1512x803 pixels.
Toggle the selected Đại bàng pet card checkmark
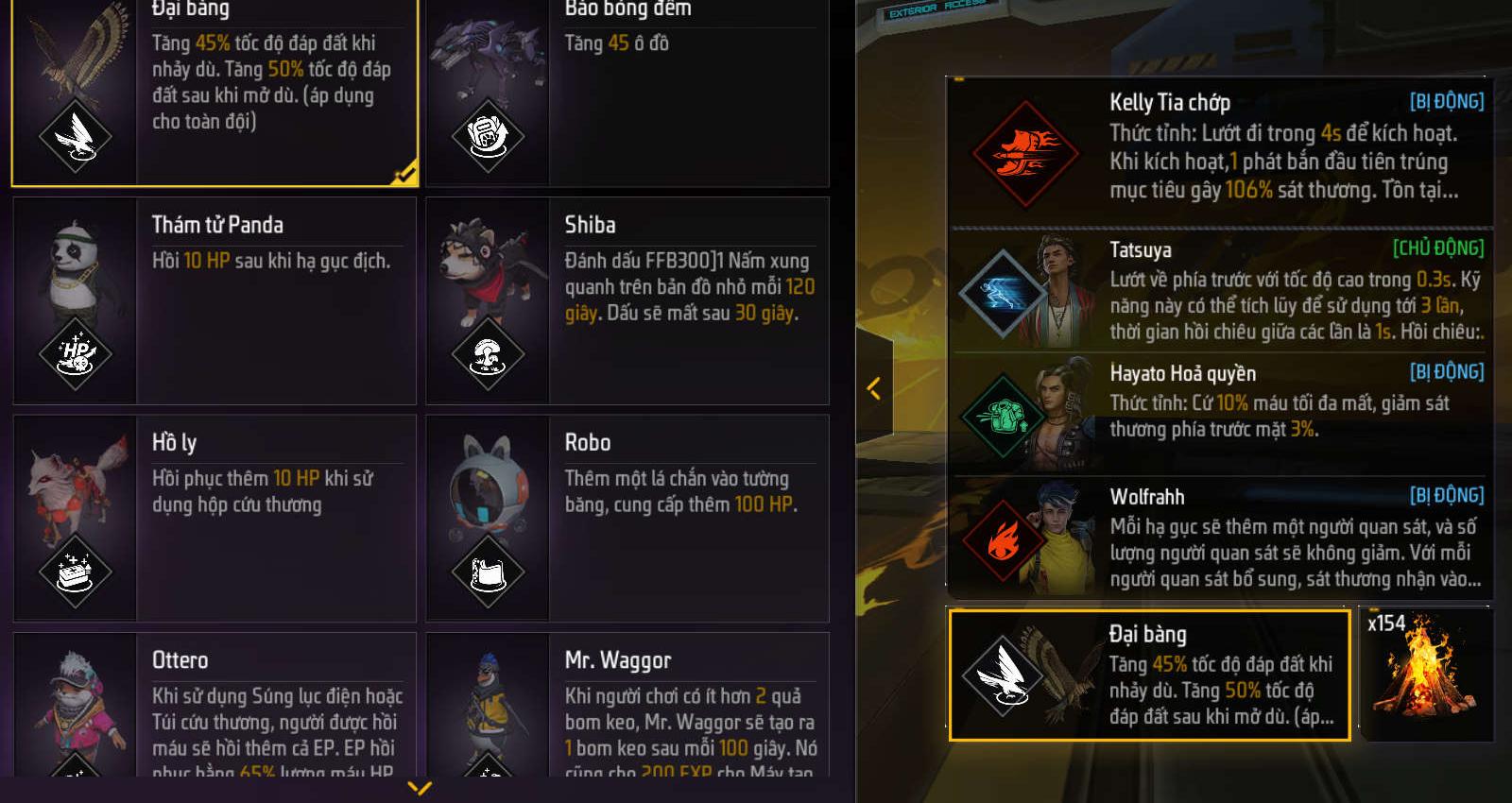pyautogui.click(x=404, y=173)
